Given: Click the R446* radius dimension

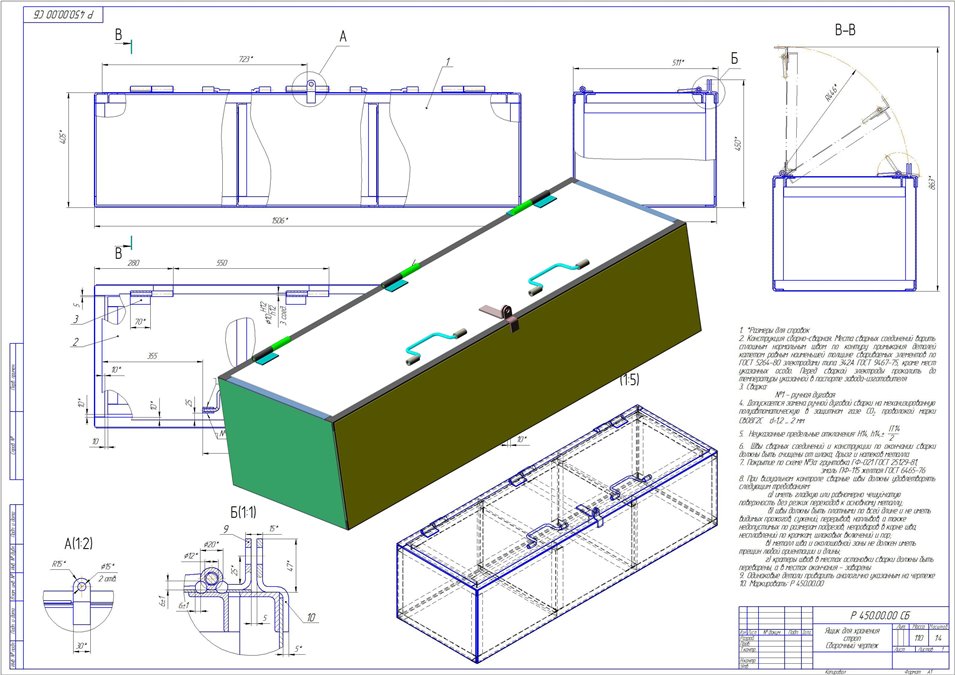Looking at the screenshot, I should [834, 91].
